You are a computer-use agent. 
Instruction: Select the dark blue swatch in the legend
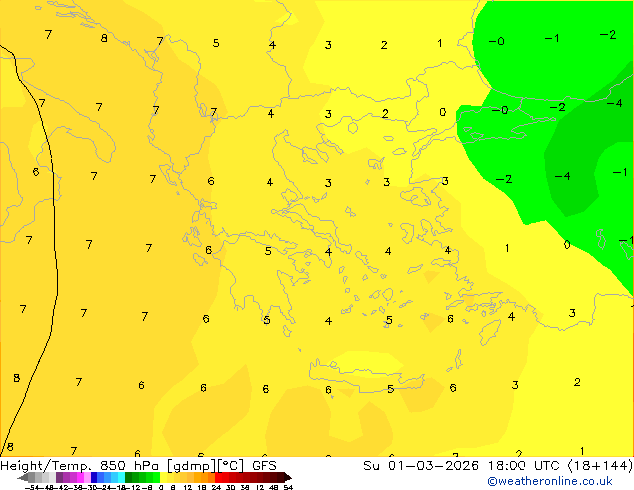pyautogui.click(x=94, y=477)
